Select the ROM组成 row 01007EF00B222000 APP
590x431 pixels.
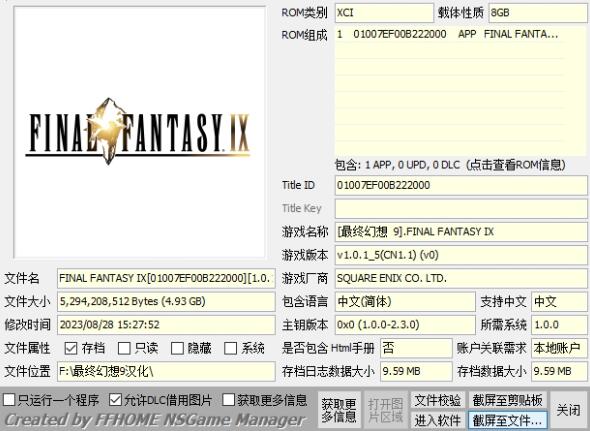click(x=450, y=34)
